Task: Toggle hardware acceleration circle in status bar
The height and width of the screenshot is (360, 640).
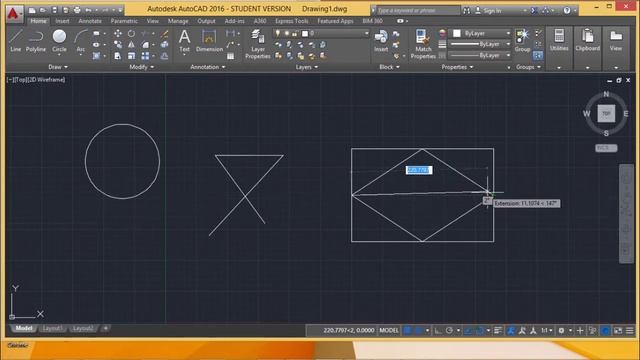Action: tap(606, 330)
